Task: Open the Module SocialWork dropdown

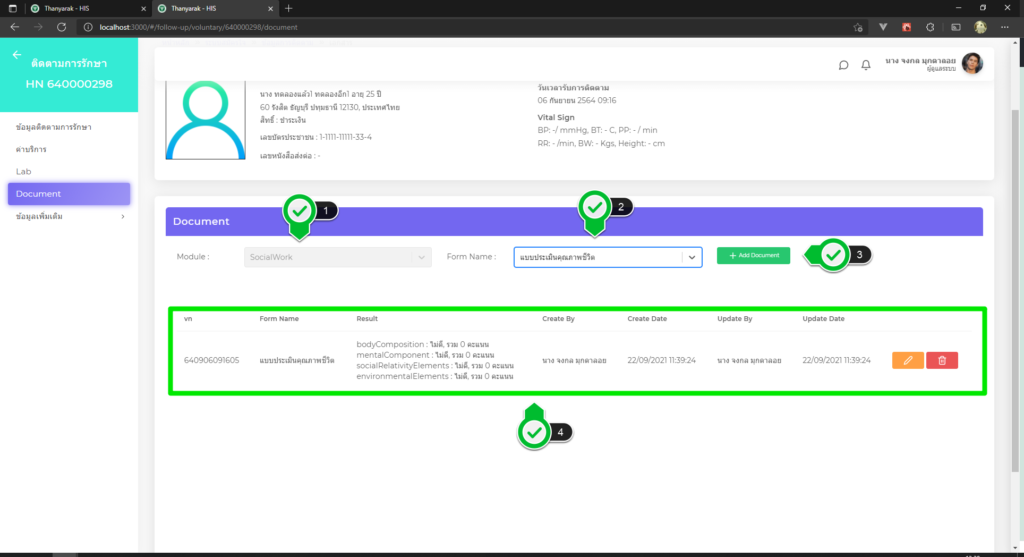Action: (x=337, y=257)
